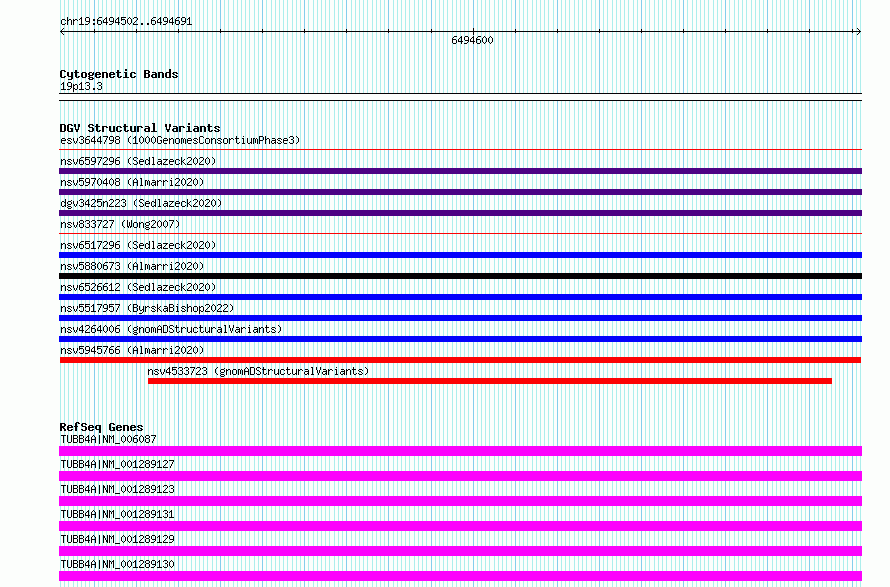The width and height of the screenshot is (890, 587).
Task: Click the magenta bar of NM_001289131
Action: pyautogui.click(x=460, y=526)
